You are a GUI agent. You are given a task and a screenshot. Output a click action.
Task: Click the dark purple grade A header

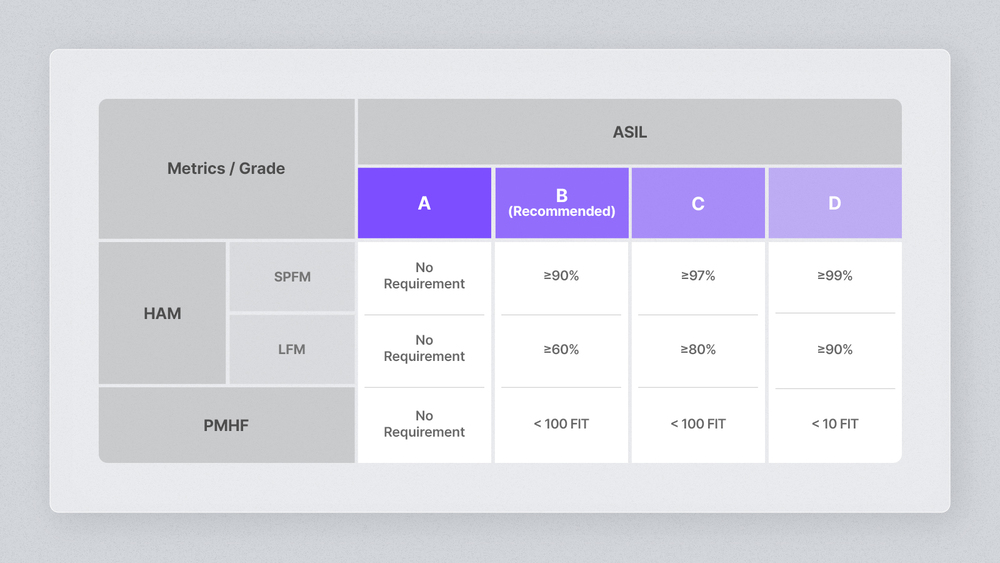click(424, 203)
